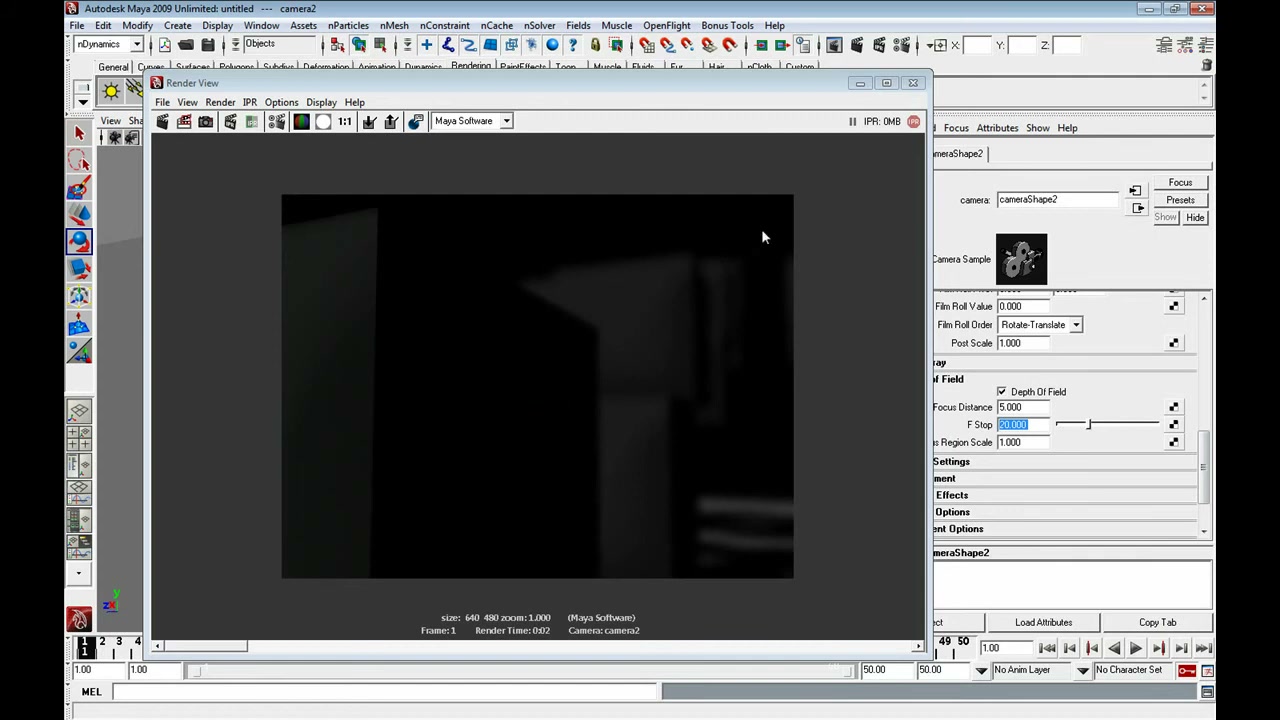This screenshot has width=1280, height=720.
Task: Toggle the alpha channel display icon
Action: point(323,121)
